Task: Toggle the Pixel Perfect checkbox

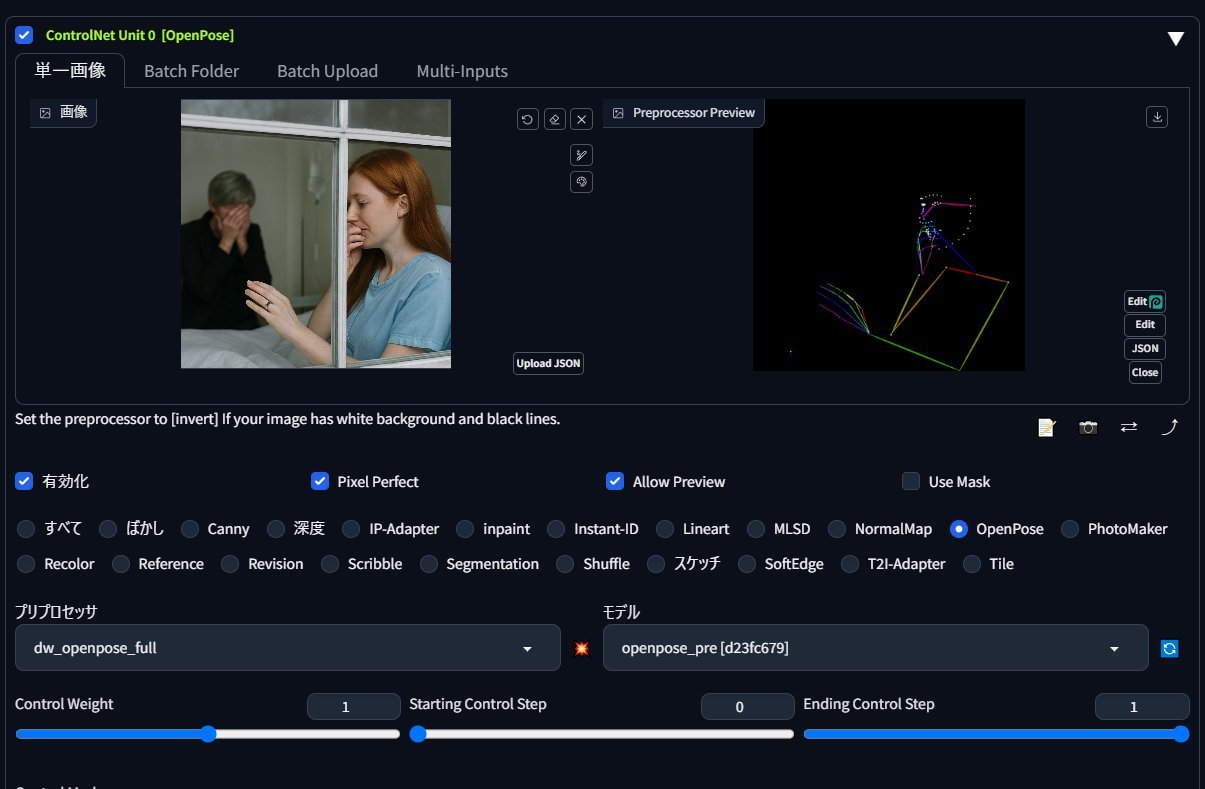Action: coord(320,481)
